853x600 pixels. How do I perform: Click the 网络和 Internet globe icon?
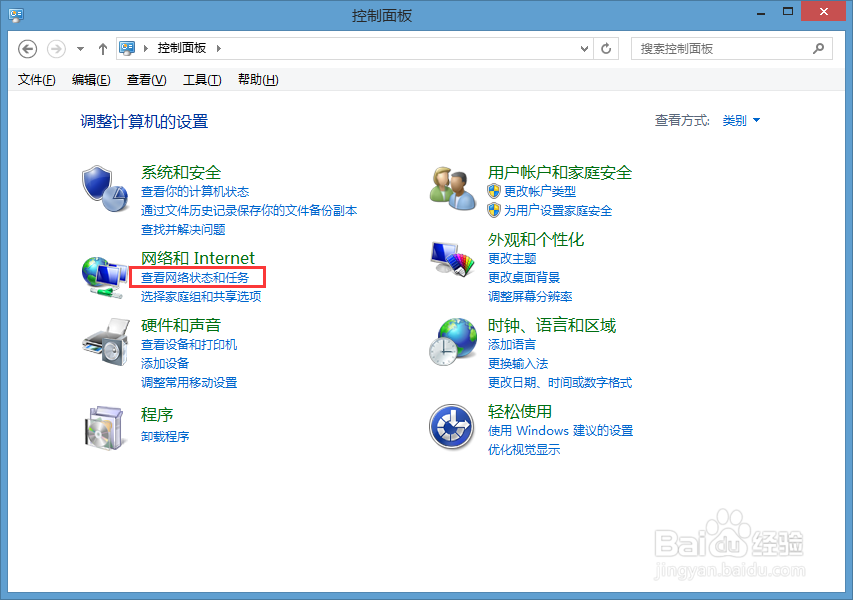point(104,277)
